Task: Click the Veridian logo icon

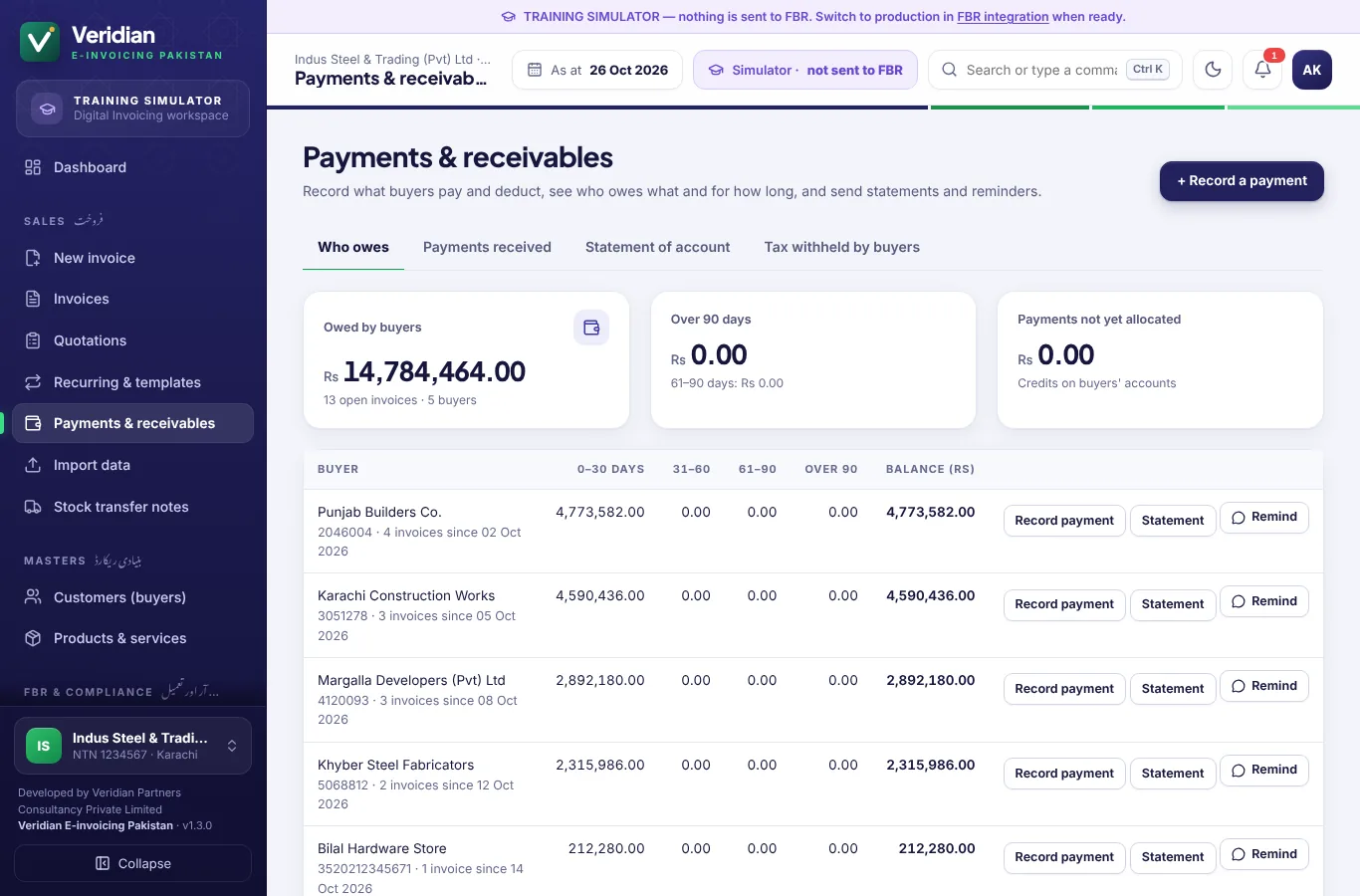Action: pyautogui.click(x=40, y=42)
